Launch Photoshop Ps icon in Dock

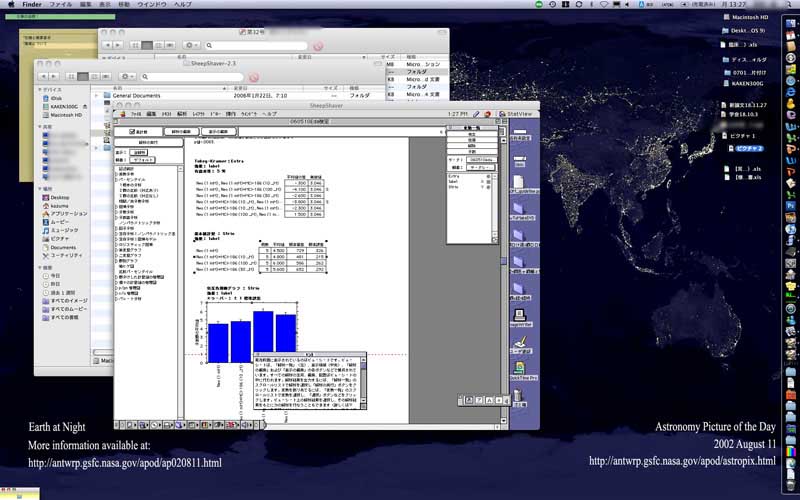[790, 206]
